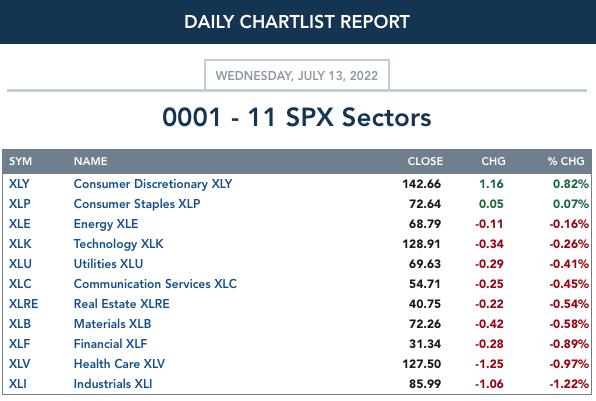This screenshot has height=401, width=596.
Task: Sort table by SYM column header
Action: tap(21, 161)
